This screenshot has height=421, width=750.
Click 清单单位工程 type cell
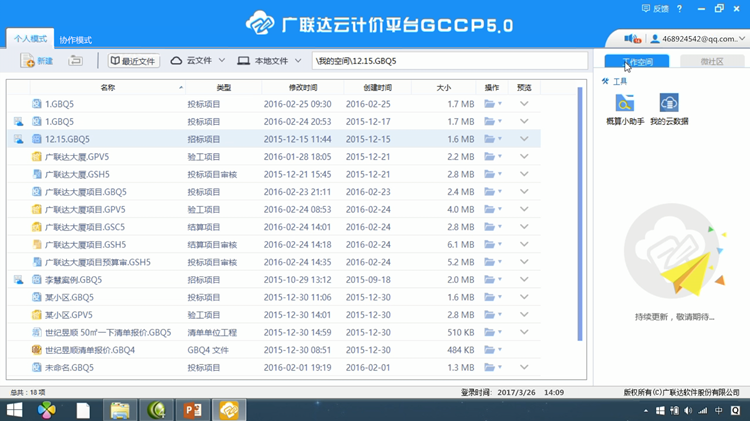click(212, 332)
